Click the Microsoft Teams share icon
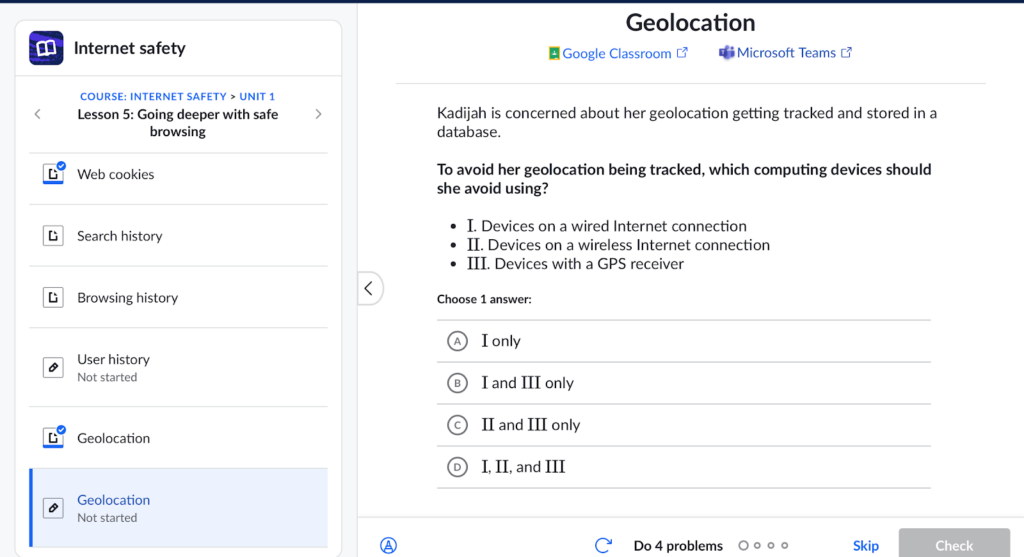 pos(727,53)
